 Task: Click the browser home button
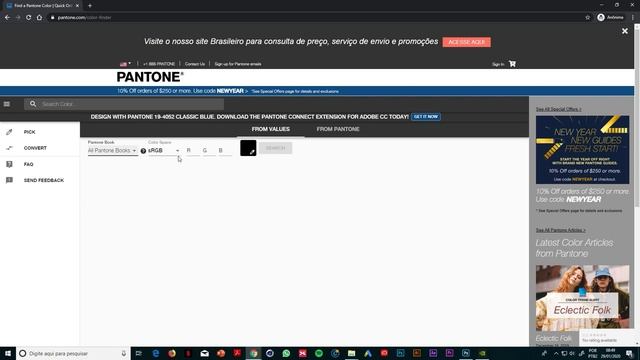click(x=39, y=18)
